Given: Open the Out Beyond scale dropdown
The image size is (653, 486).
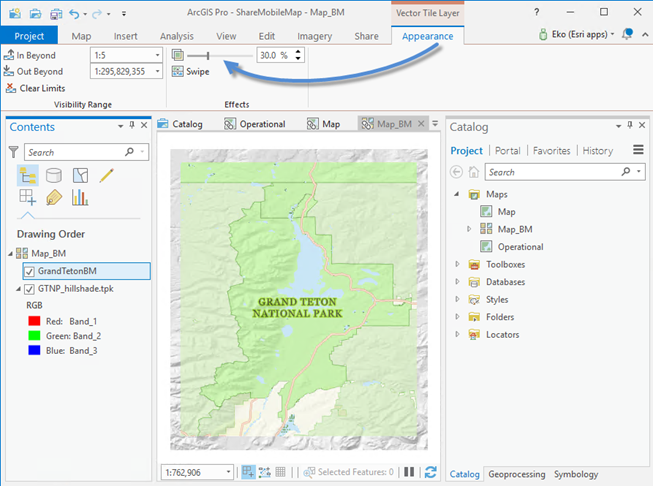Looking at the screenshot, I should 157,71.
